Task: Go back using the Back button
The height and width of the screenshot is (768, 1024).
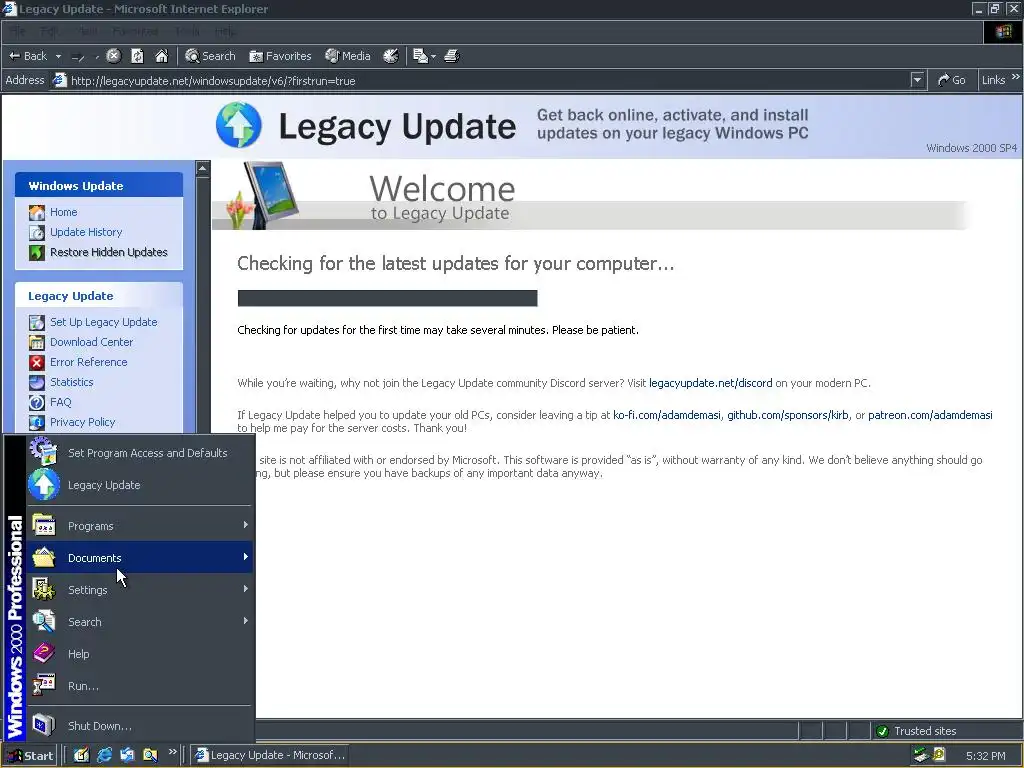Action: (x=27, y=56)
